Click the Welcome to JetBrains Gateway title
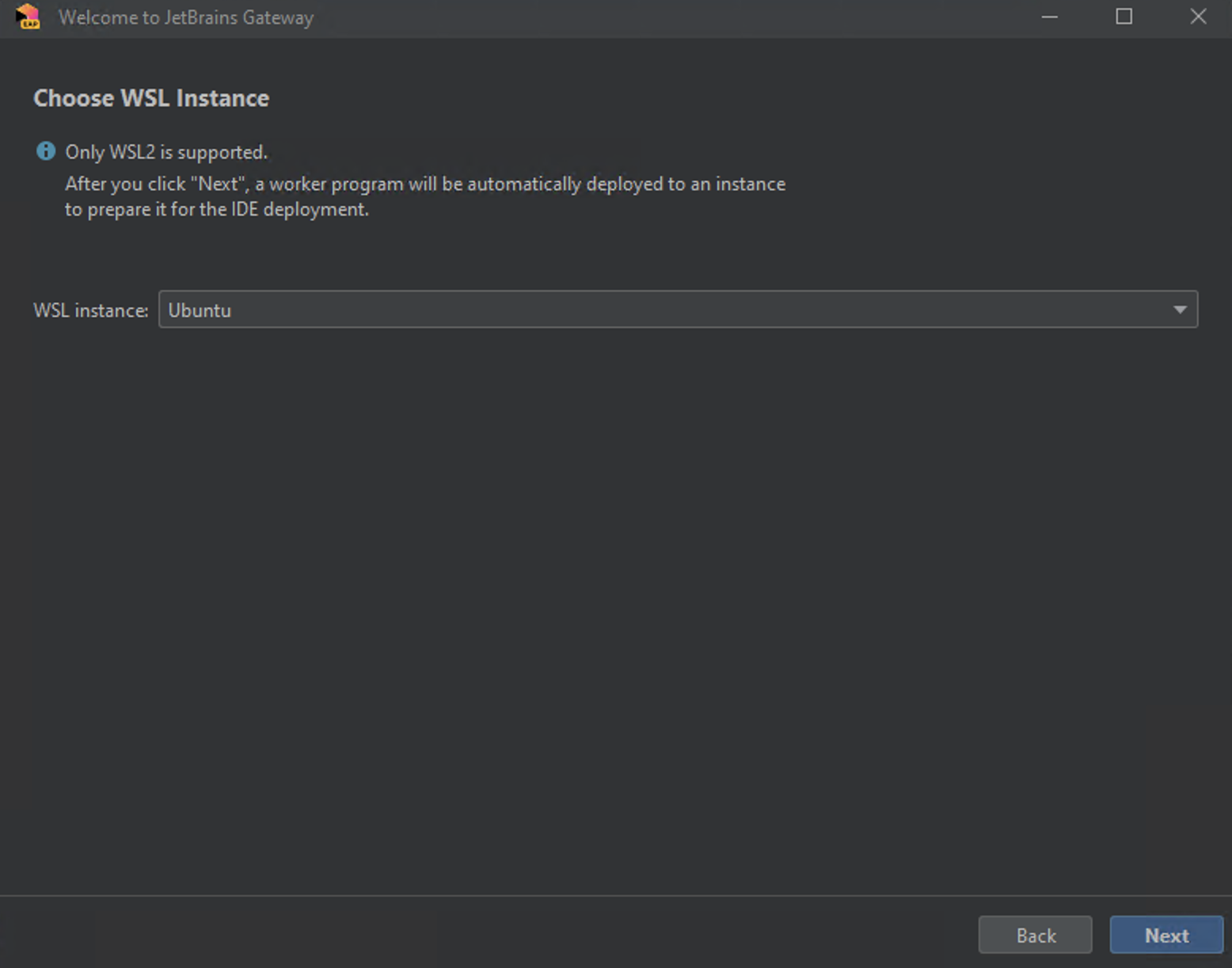 (x=186, y=17)
